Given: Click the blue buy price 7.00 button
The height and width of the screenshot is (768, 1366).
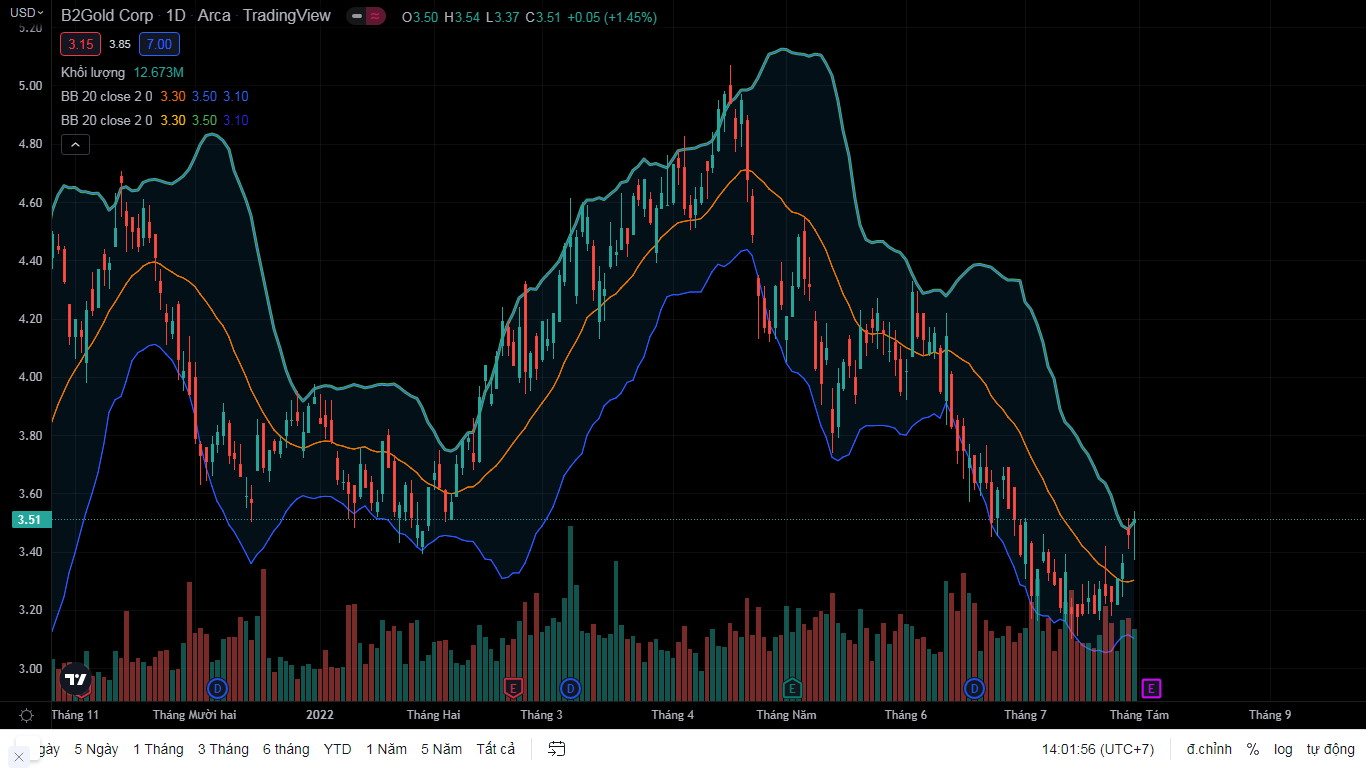Looking at the screenshot, I should coord(159,44).
